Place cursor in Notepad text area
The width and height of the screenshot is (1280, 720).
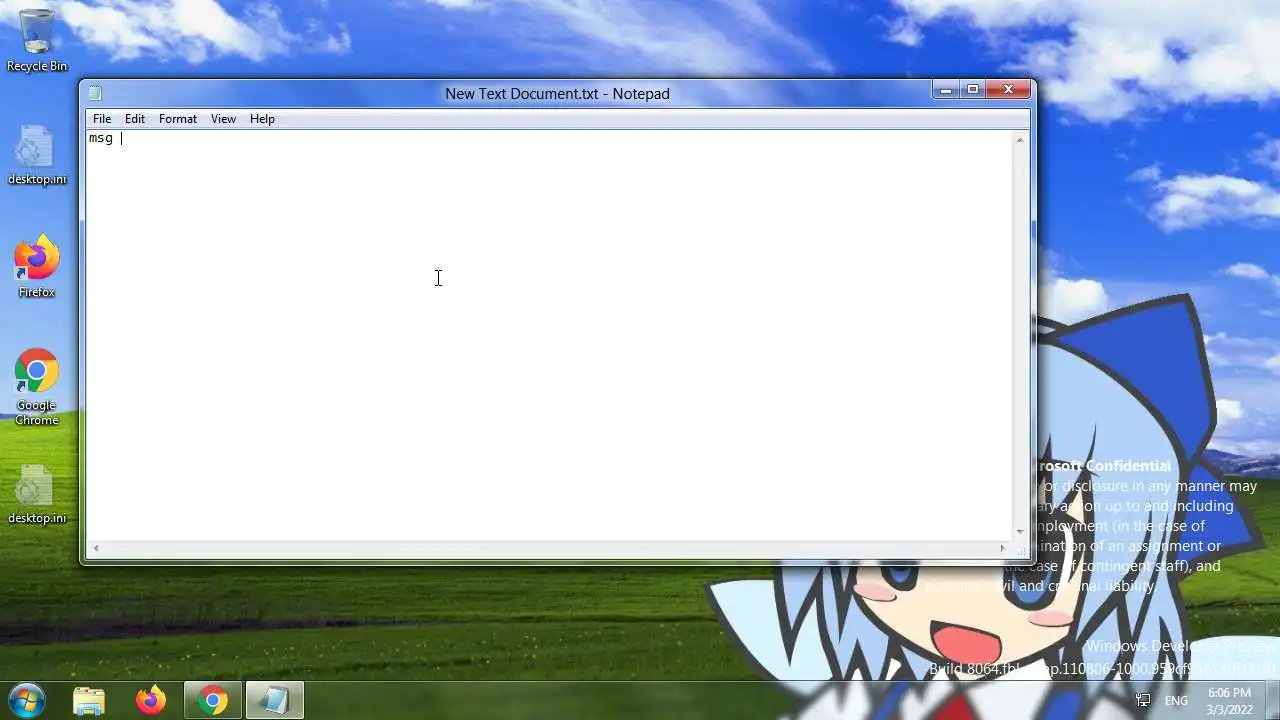pyautogui.click(x=550, y=335)
